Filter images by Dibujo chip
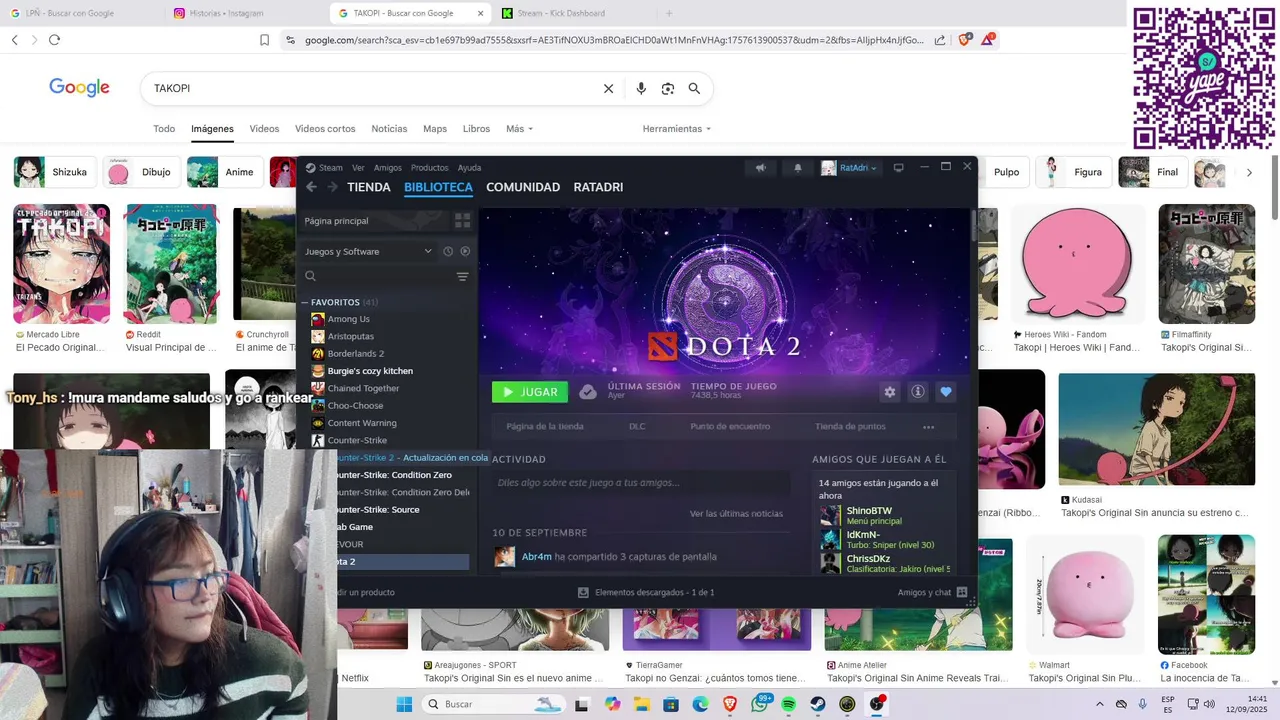The image size is (1280, 720). 143,172
